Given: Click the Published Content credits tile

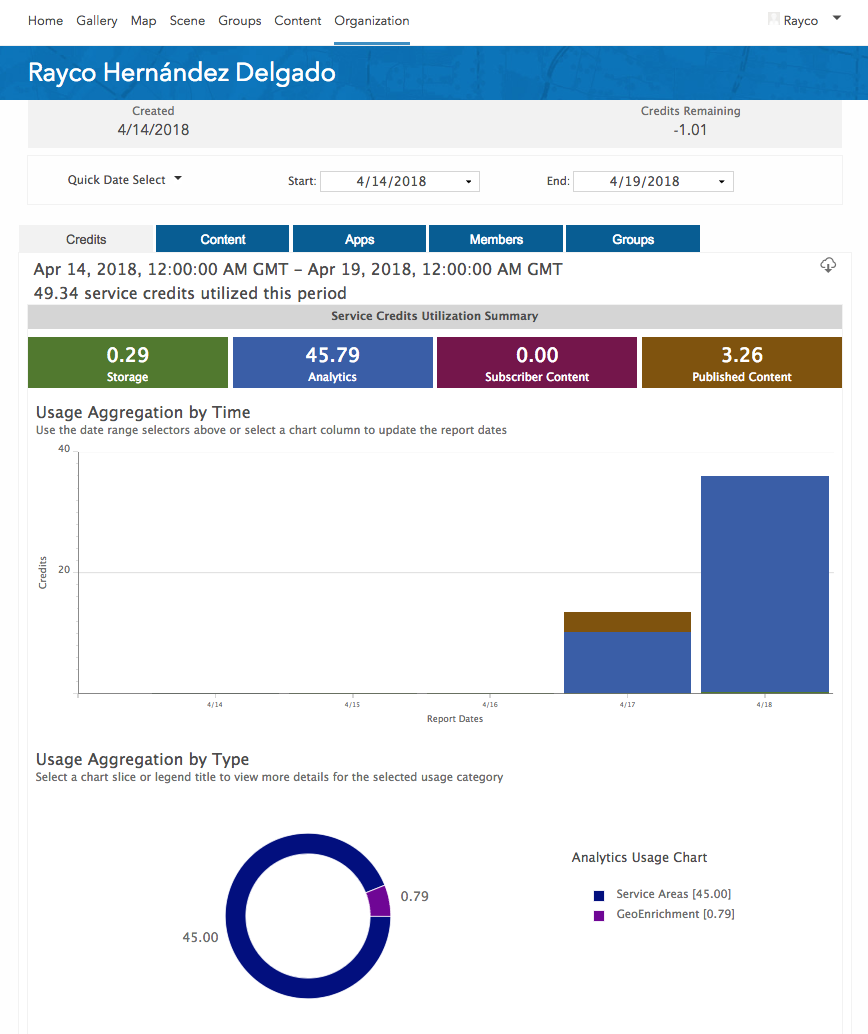Looking at the screenshot, I should [x=741, y=362].
